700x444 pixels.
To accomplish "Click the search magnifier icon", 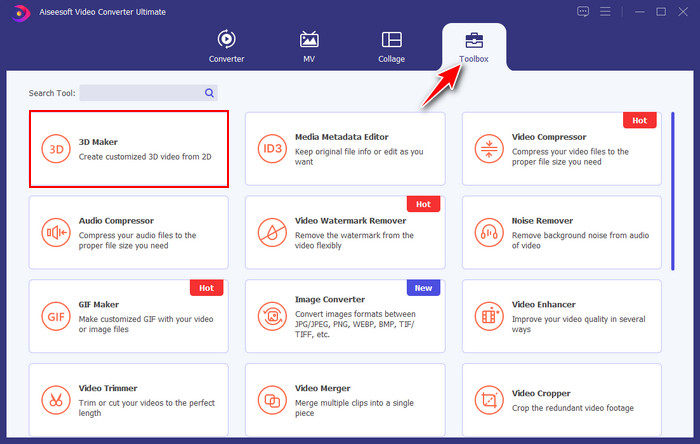I will [x=209, y=93].
